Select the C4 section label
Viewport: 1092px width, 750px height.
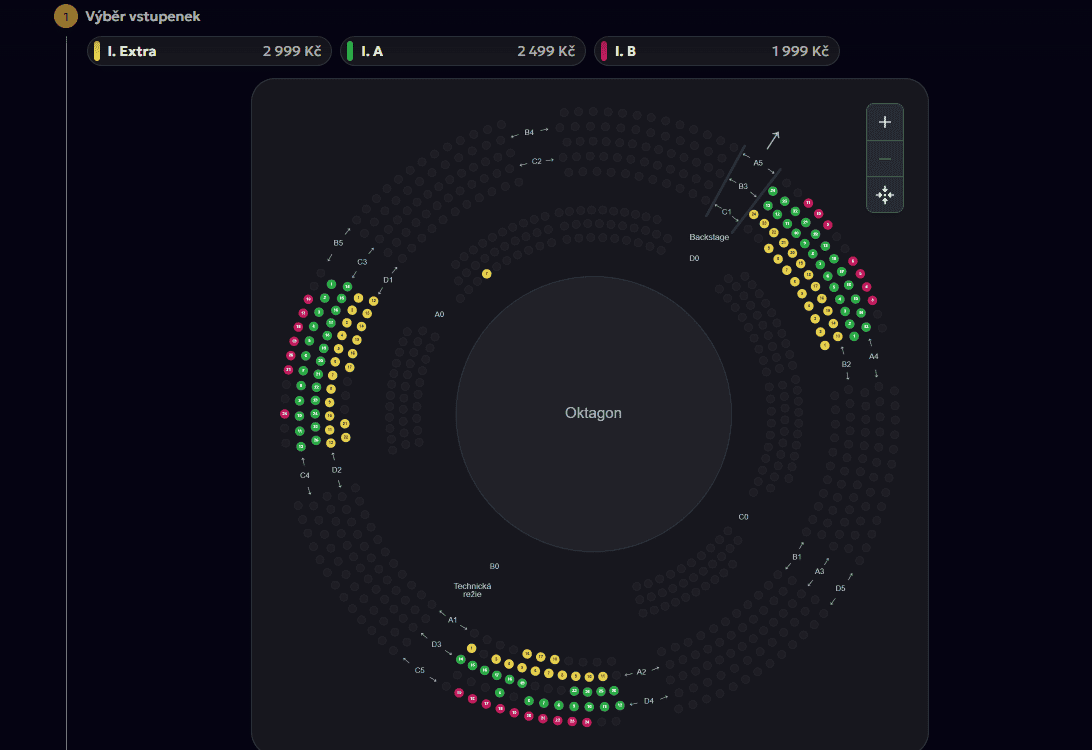tap(304, 476)
